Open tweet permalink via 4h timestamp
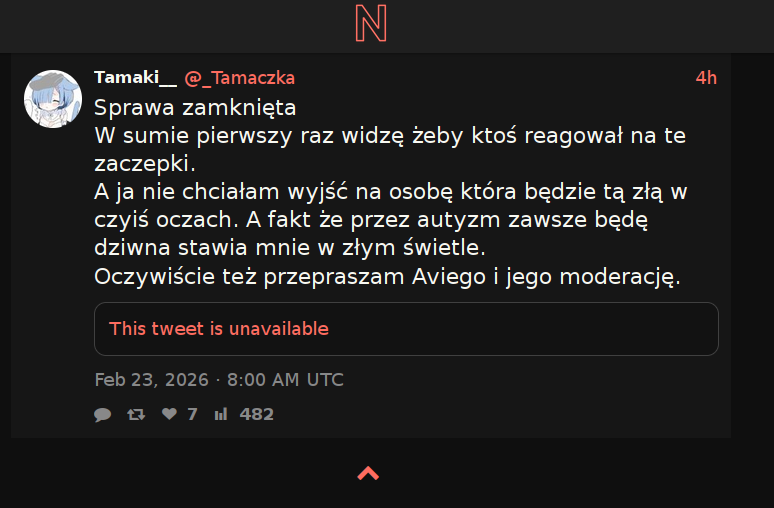 click(x=706, y=78)
